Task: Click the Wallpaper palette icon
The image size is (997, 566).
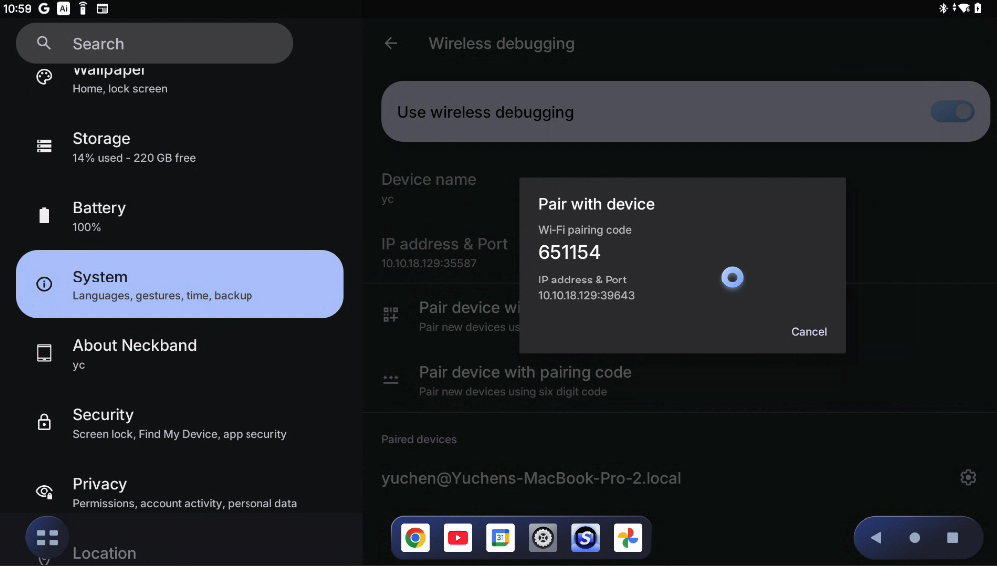Action: [x=44, y=78]
